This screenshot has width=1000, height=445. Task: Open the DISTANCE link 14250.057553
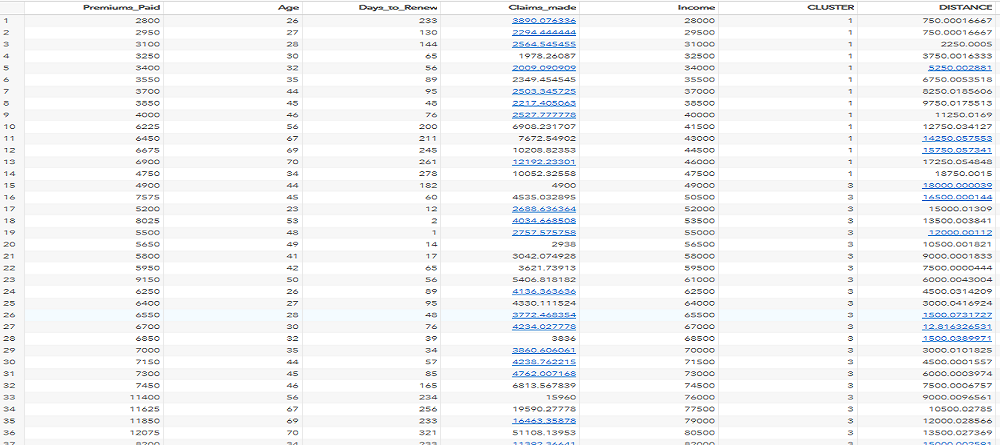(957, 138)
